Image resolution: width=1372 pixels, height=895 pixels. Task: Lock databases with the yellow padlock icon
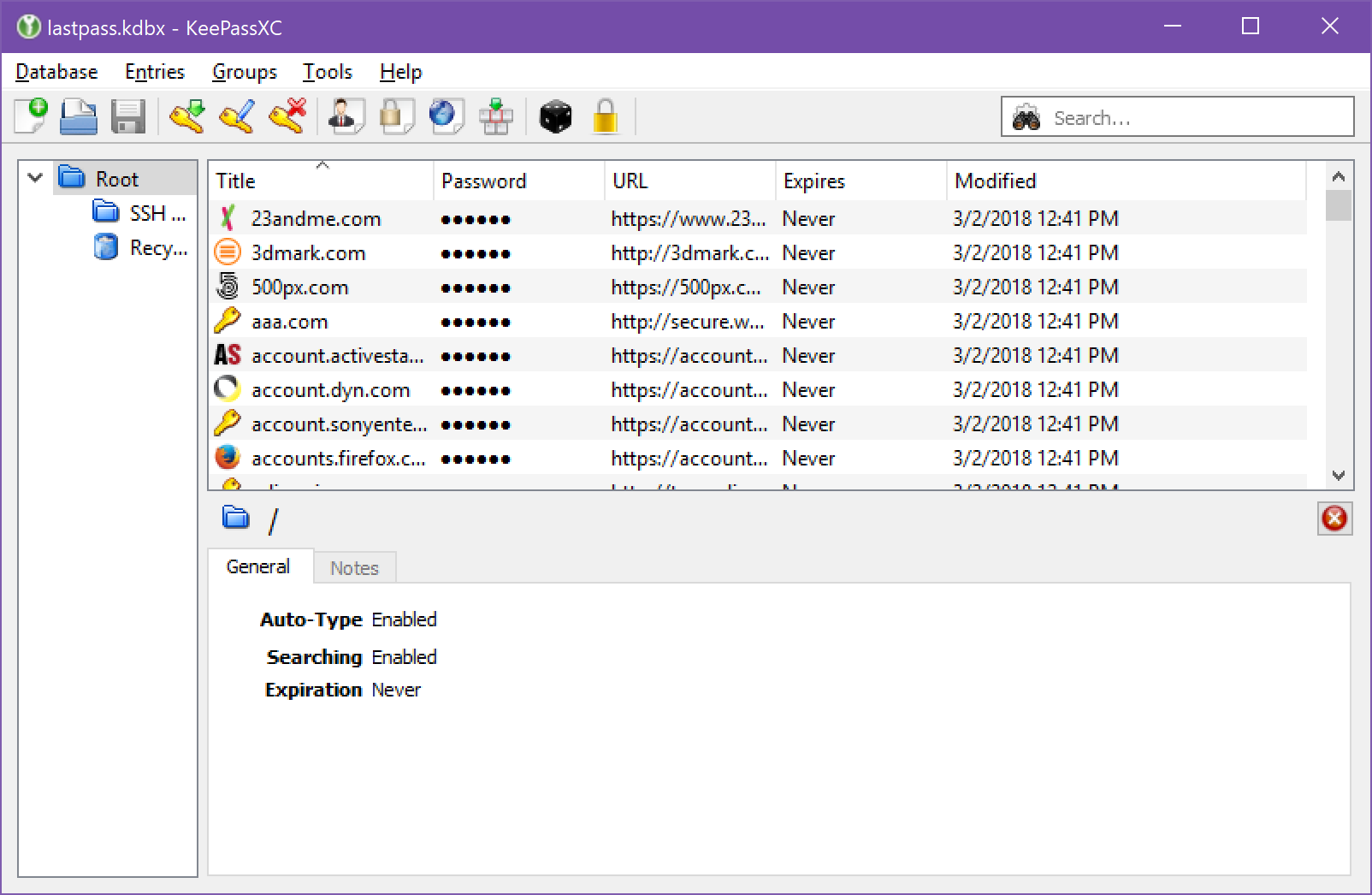(605, 116)
